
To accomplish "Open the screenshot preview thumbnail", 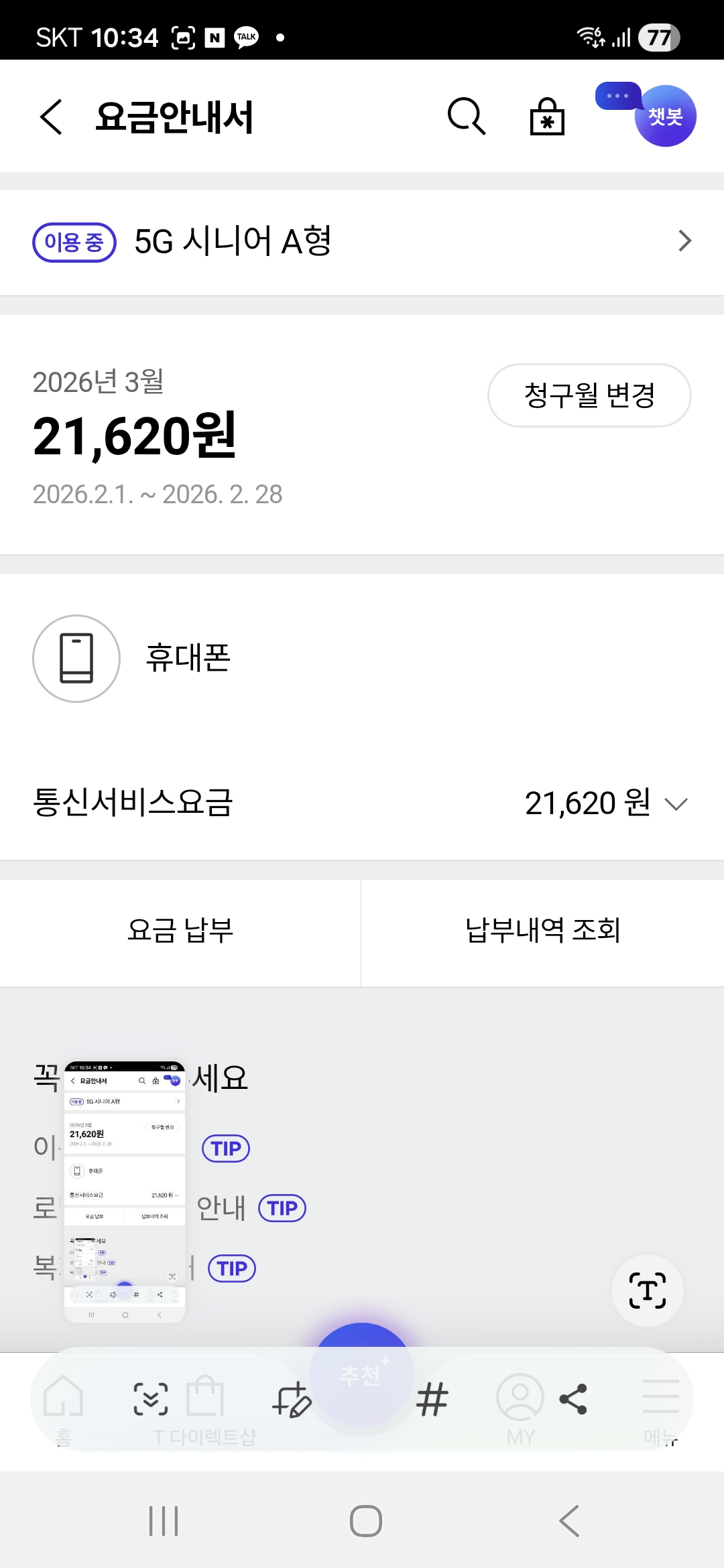I will point(125,1191).
